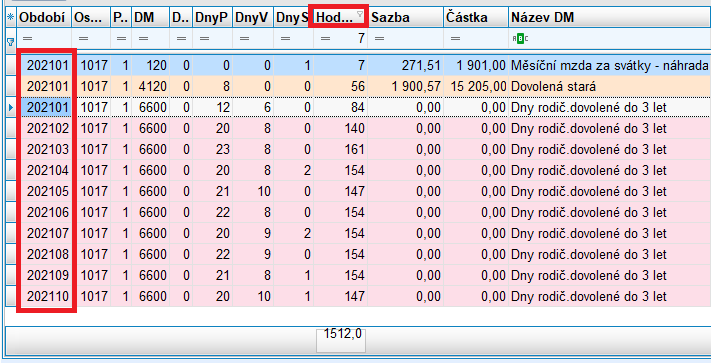The height and width of the screenshot is (363, 711).
Task: Open the equals operator under DM
Action: [x=143, y=39]
